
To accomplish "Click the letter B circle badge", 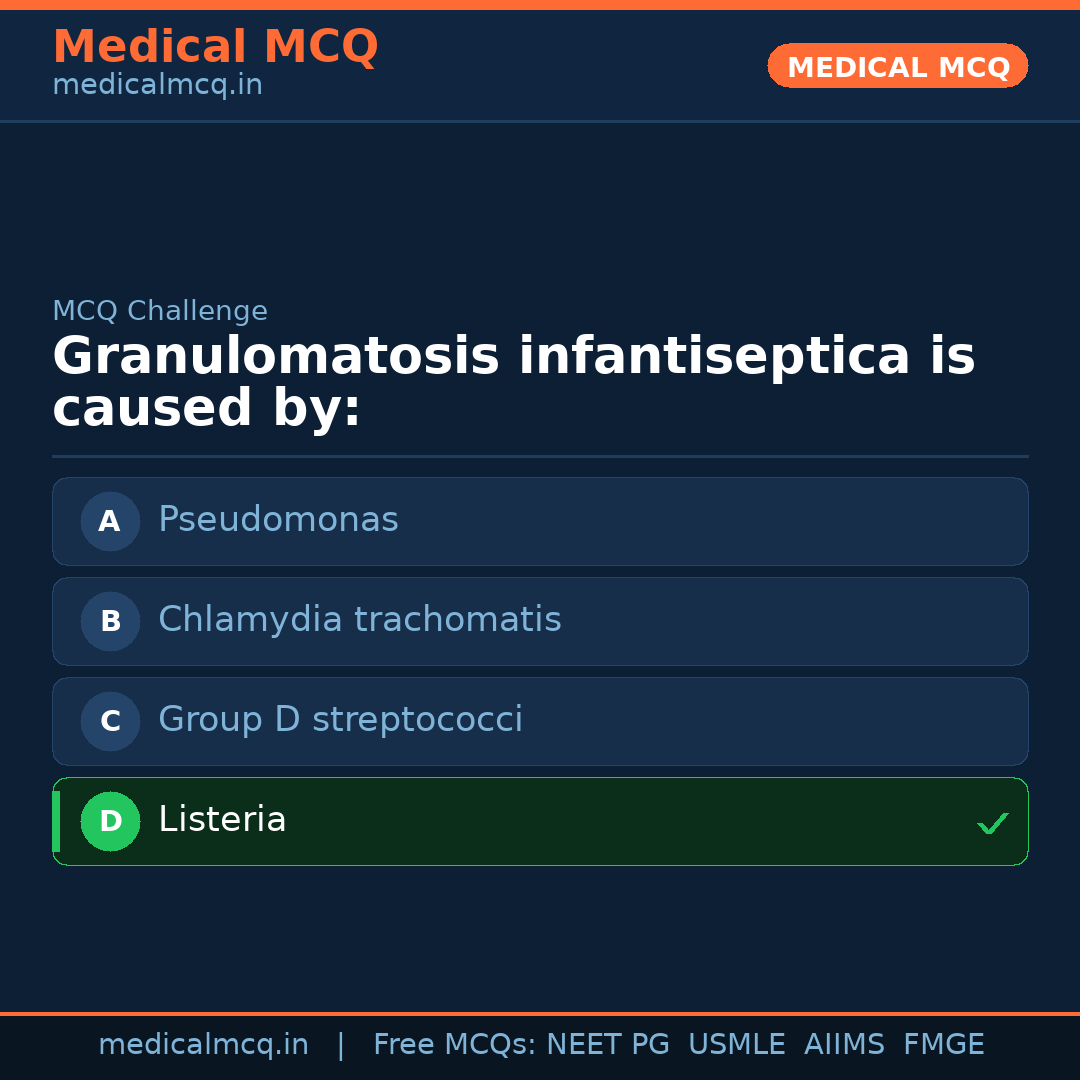I will click(x=110, y=621).
